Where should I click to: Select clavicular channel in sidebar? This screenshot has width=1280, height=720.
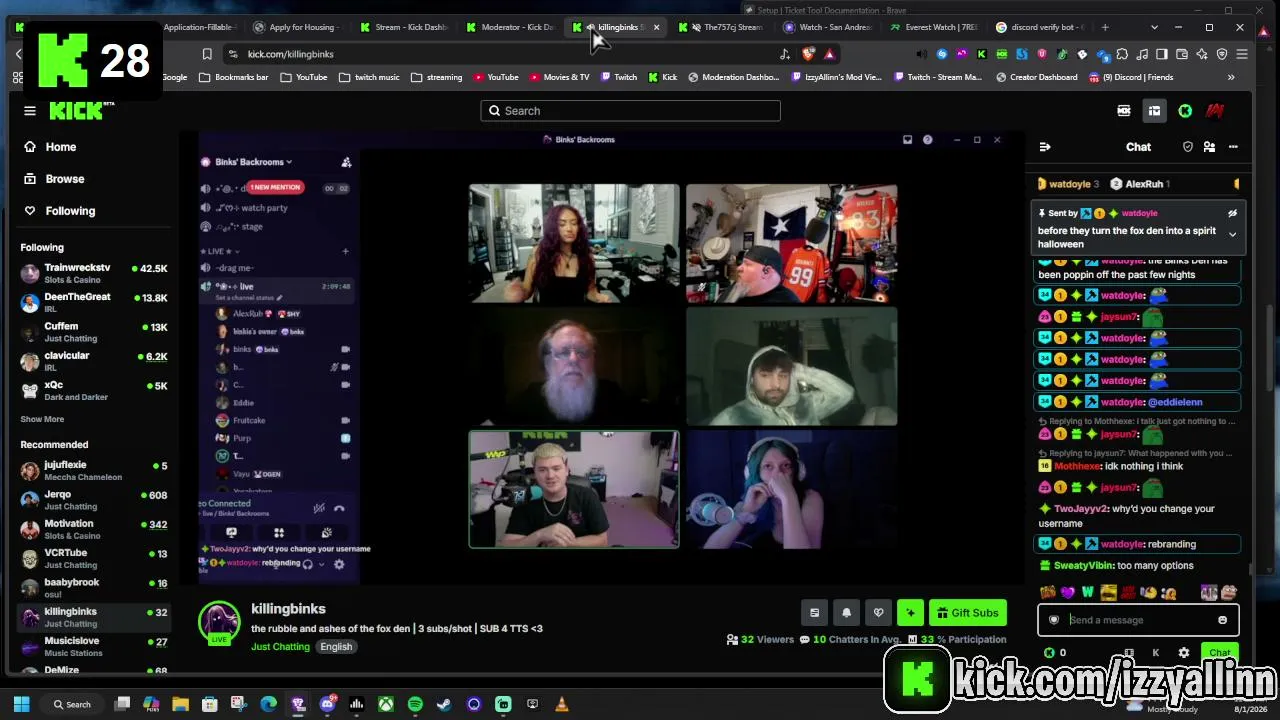94,360
